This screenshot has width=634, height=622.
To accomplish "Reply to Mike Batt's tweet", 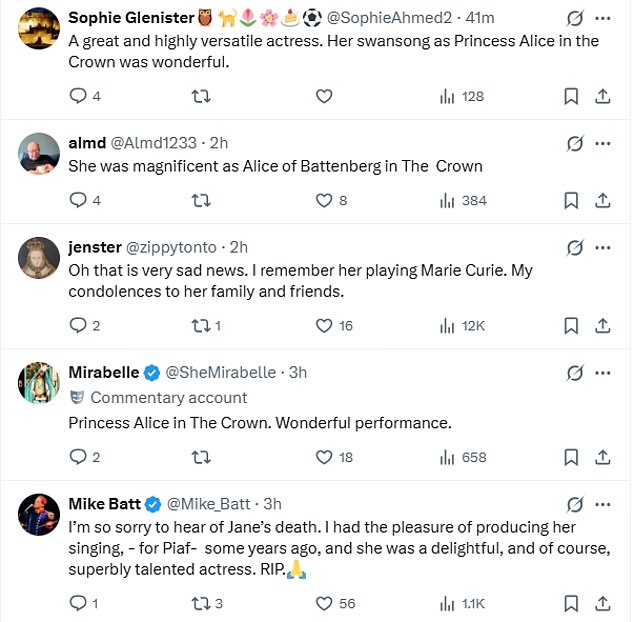I will pos(78,603).
